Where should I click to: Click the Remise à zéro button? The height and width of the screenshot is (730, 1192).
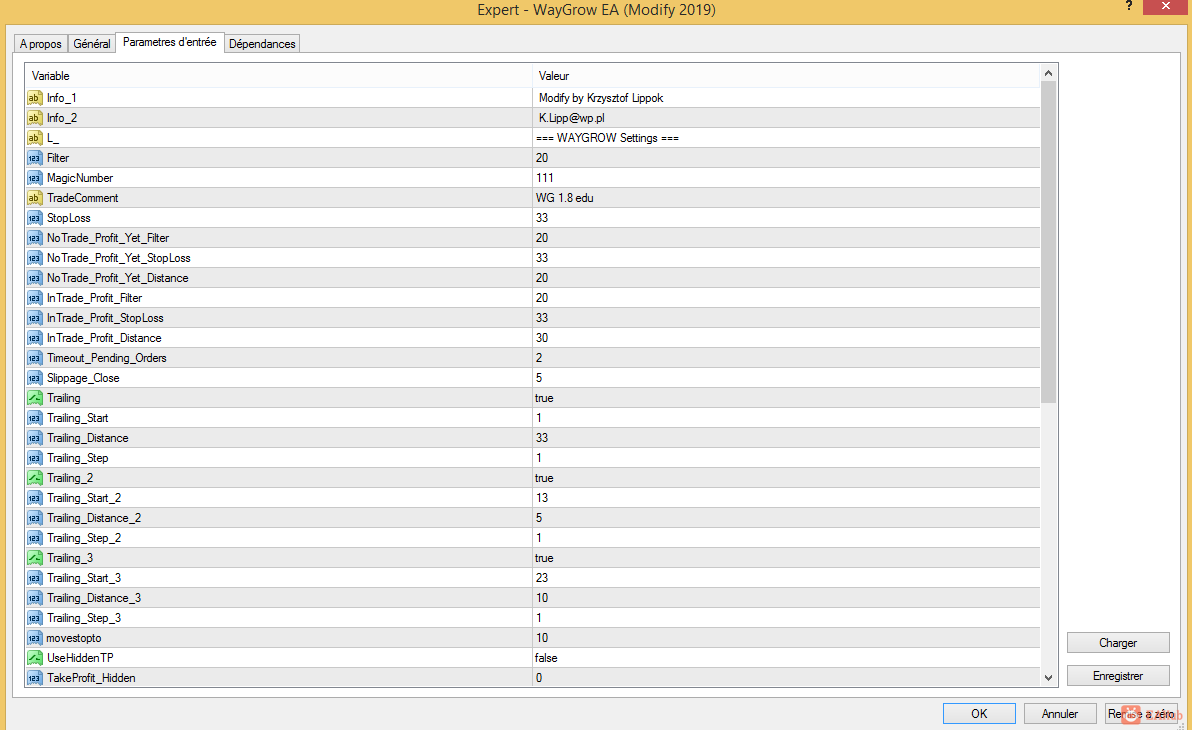pyautogui.click(x=1141, y=713)
